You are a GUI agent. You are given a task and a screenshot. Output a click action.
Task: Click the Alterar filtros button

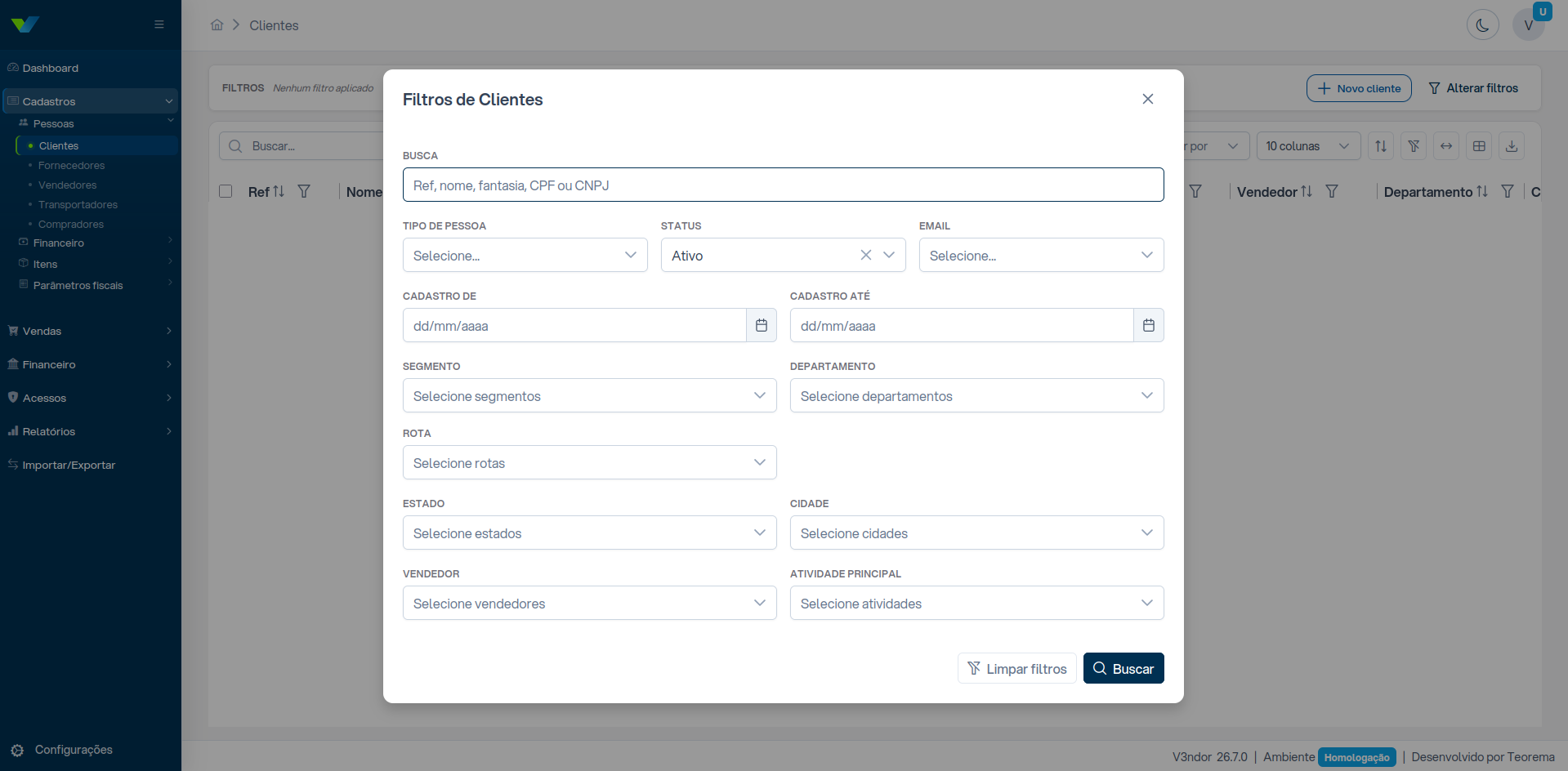[x=1473, y=88]
